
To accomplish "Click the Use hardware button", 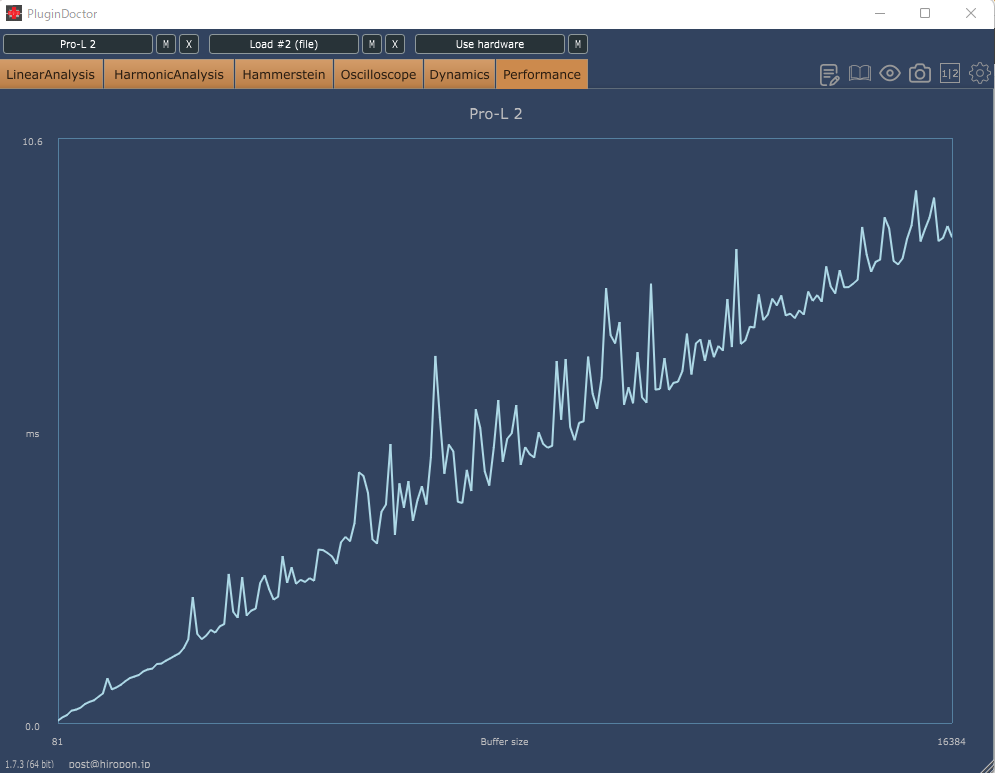I will click(x=490, y=44).
